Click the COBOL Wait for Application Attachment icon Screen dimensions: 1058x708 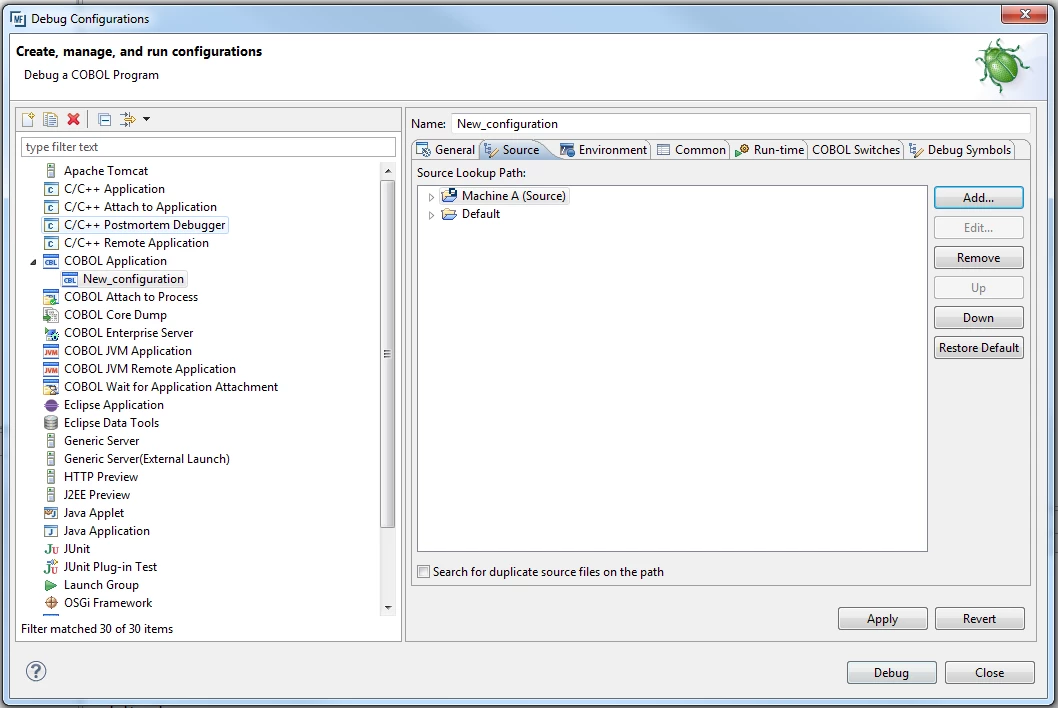click(51, 387)
